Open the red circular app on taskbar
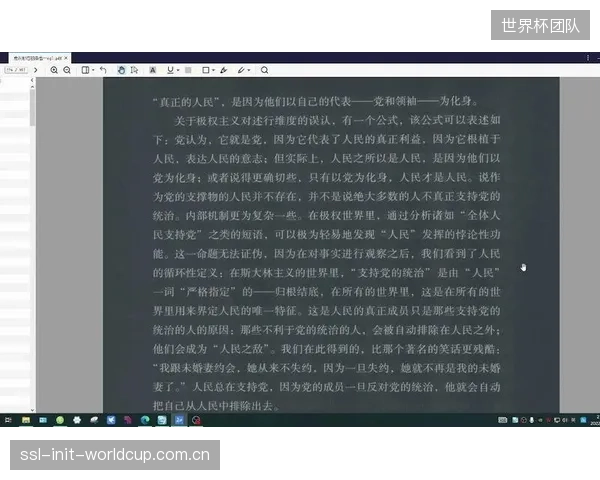600x480 pixels. [x=196, y=420]
